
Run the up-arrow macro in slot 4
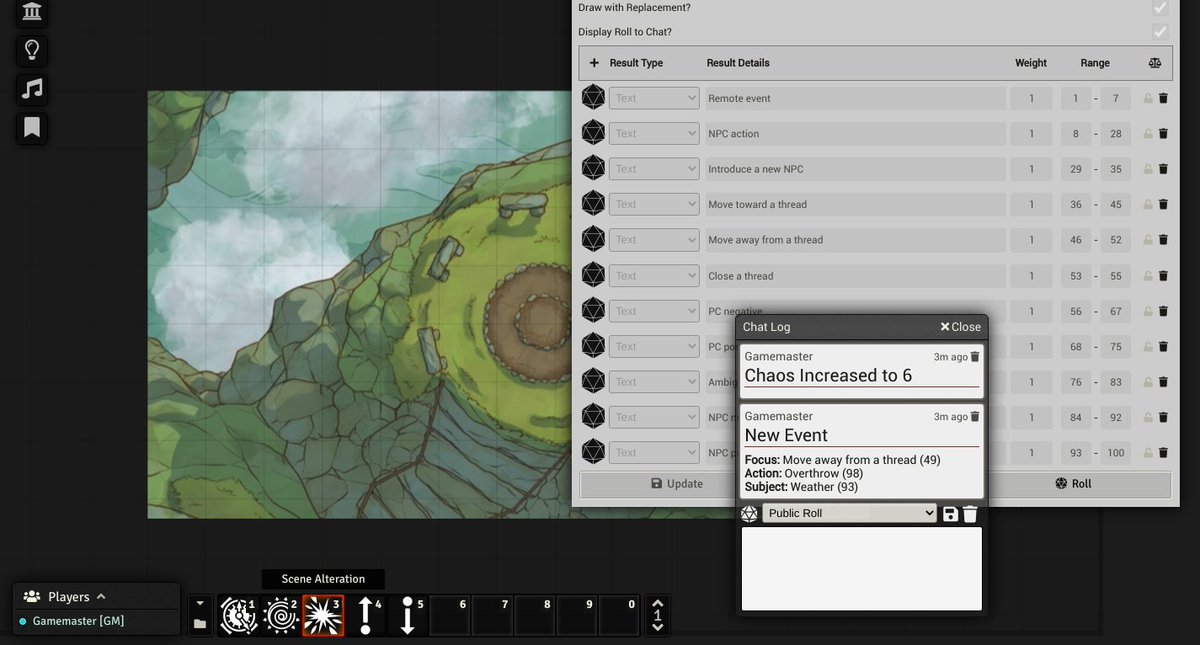365,615
